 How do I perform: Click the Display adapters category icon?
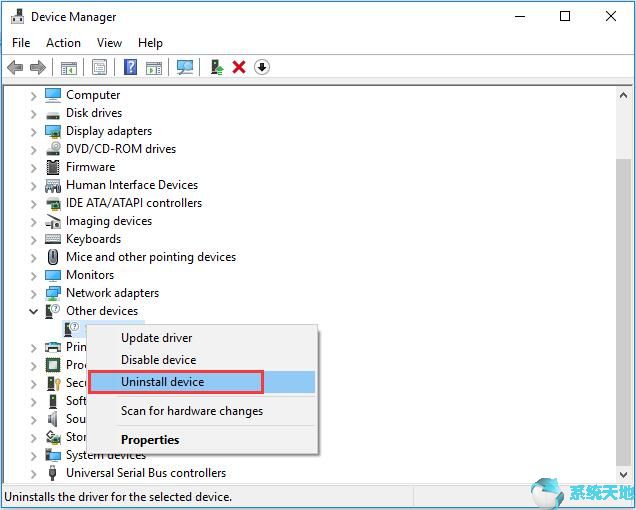click(x=53, y=131)
